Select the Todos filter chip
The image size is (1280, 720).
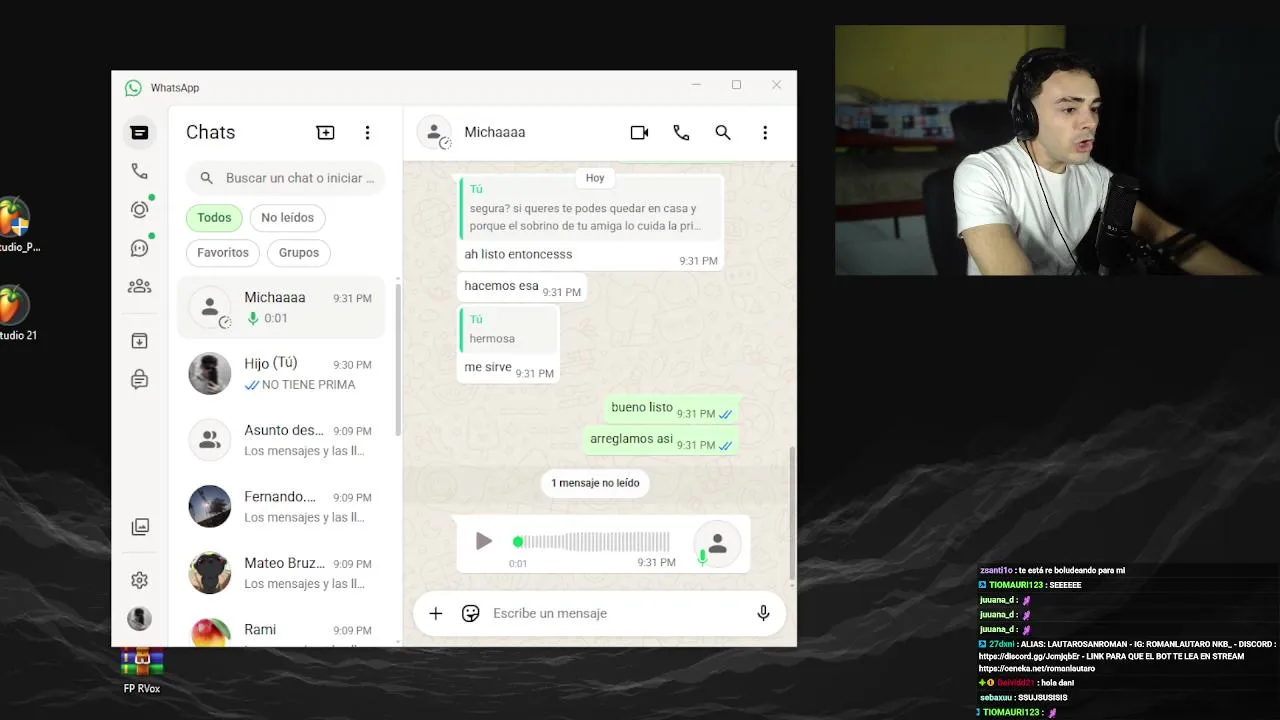pos(214,217)
